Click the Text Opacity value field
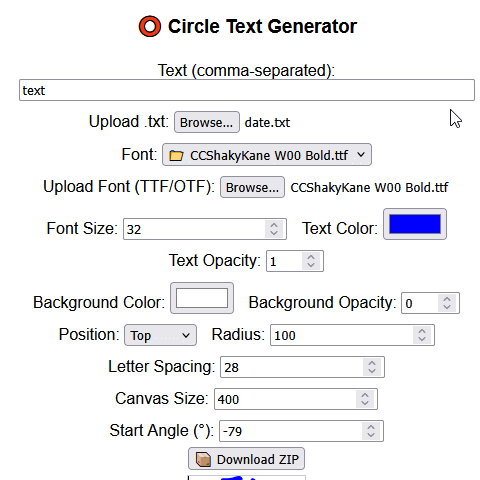 (295, 261)
